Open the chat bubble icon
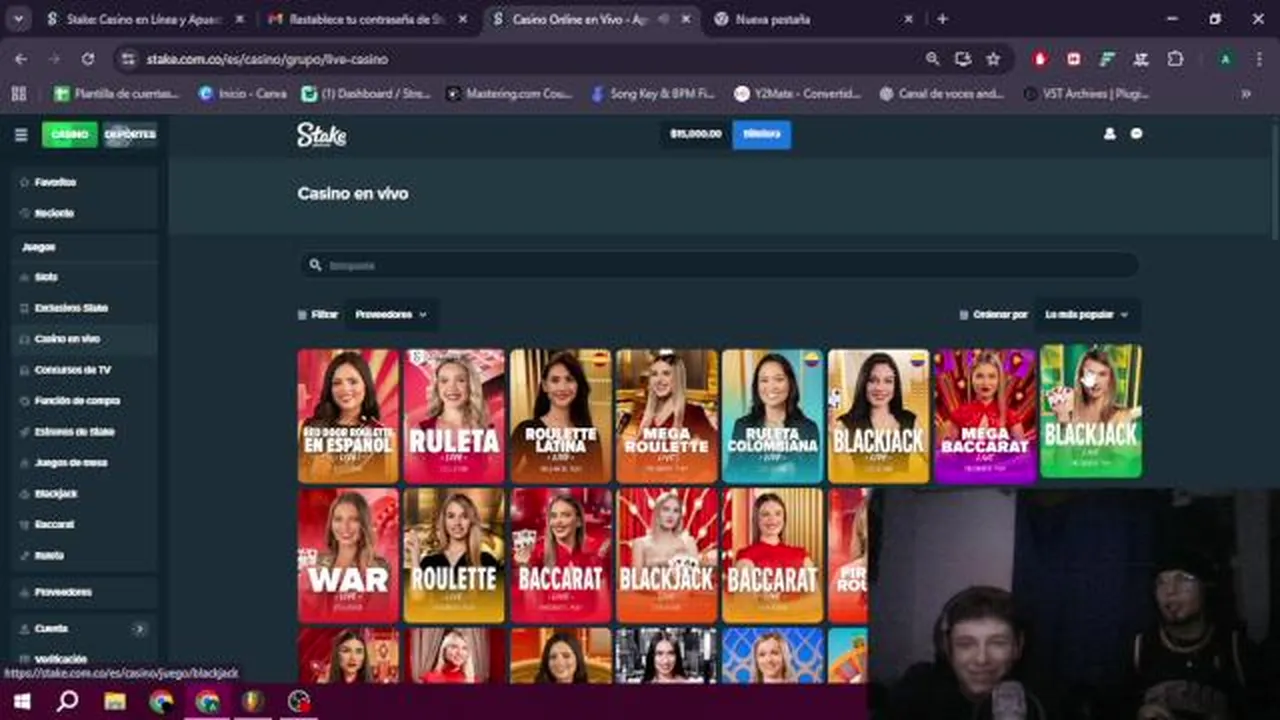The image size is (1280, 720). click(x=1136, y=133)
